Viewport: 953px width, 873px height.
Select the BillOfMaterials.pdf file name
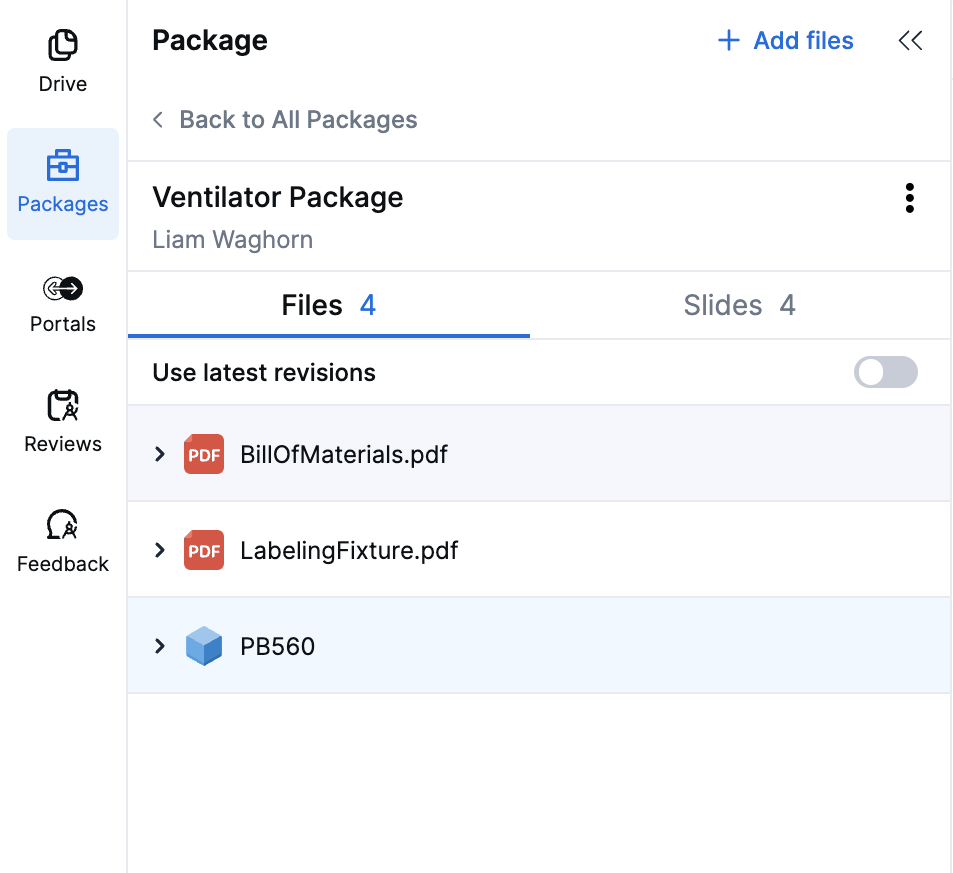point(344,455)
